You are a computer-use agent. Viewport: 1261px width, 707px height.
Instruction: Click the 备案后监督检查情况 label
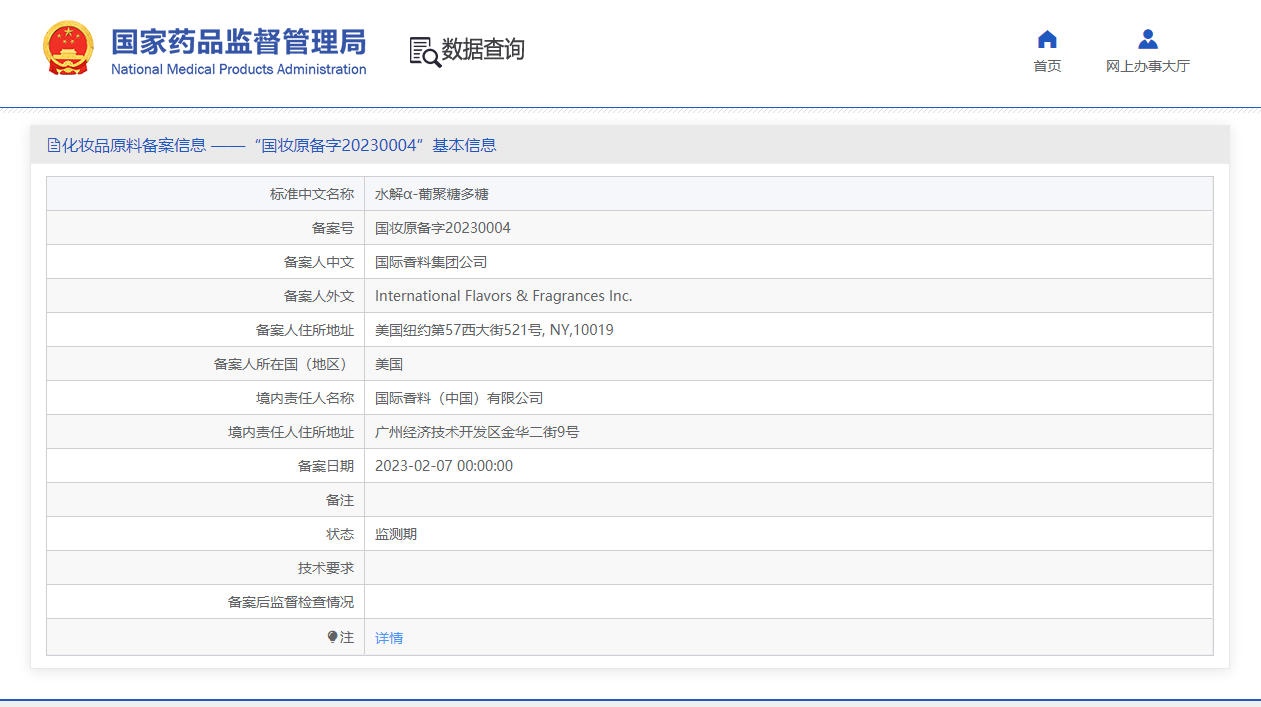click(291, 602)
